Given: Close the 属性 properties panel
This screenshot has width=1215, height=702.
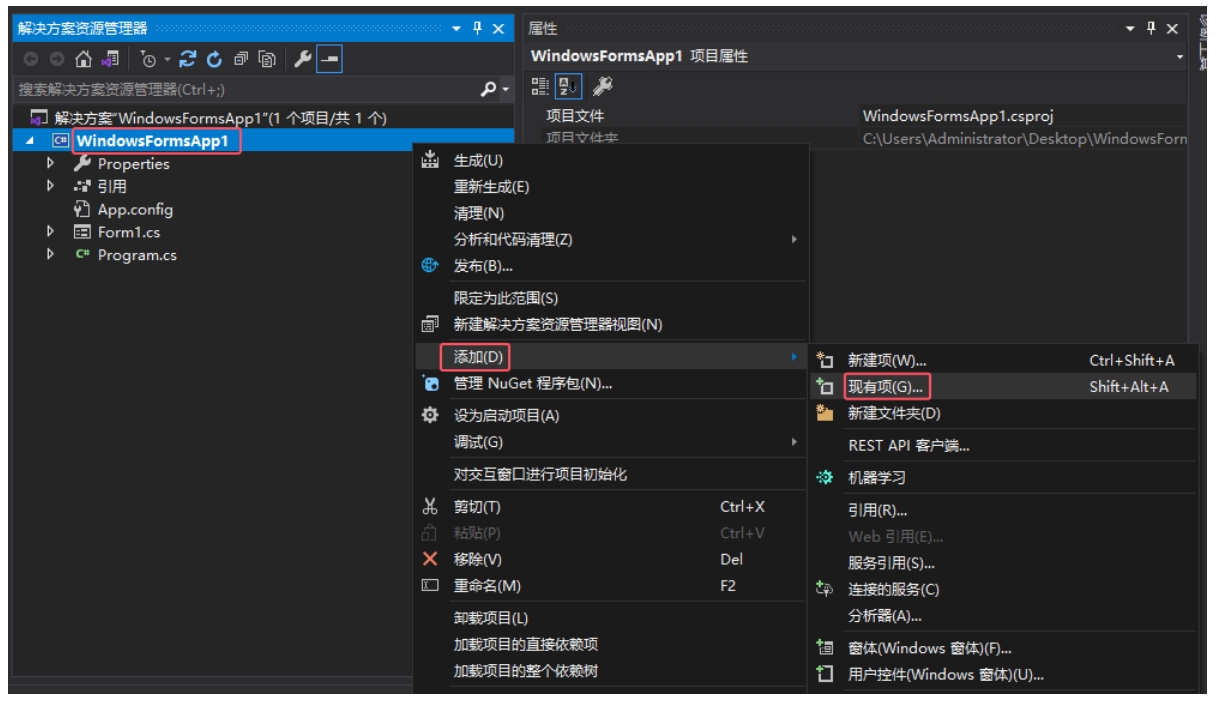Looking at the screenshot, I should point(1173,28).
